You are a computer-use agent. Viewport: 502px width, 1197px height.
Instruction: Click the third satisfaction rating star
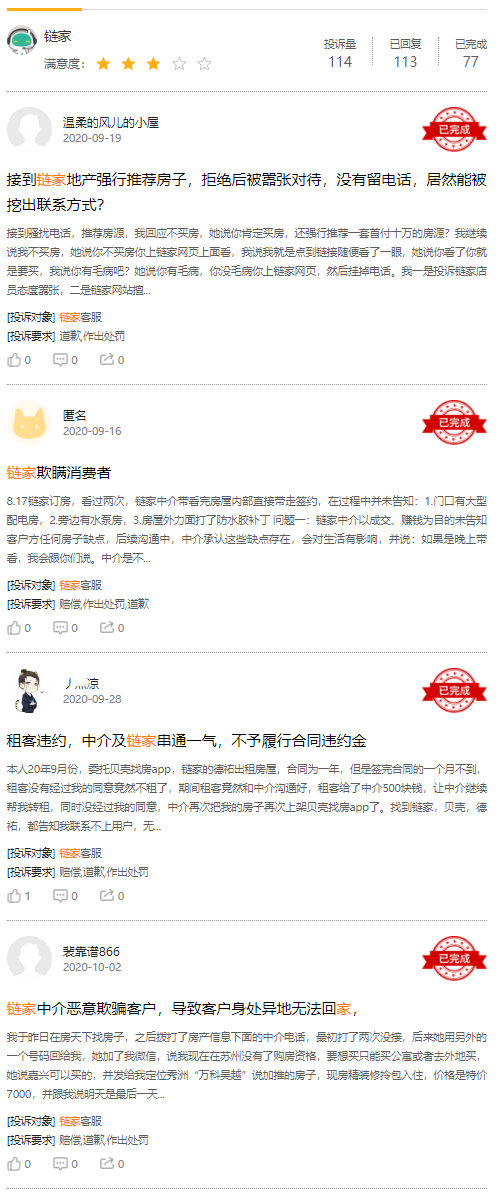(x=153, y=63)
